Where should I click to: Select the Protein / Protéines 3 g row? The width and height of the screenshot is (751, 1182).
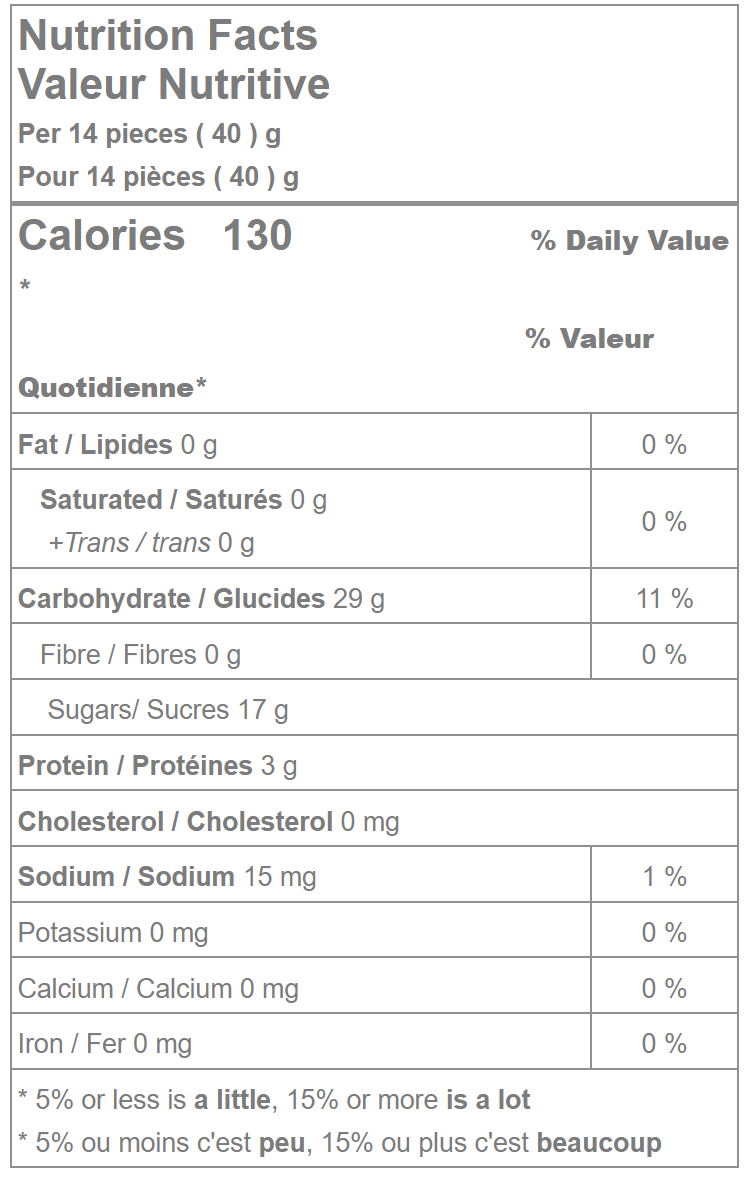(x=158, y=766)
